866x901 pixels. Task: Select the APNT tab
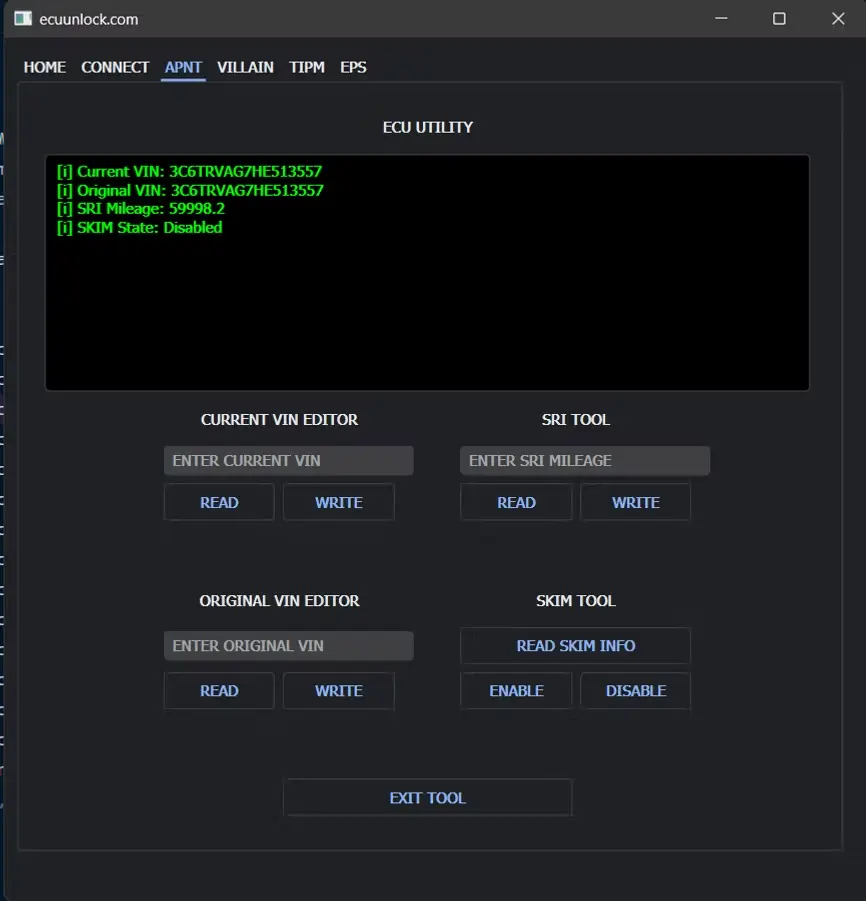[183, 67]
